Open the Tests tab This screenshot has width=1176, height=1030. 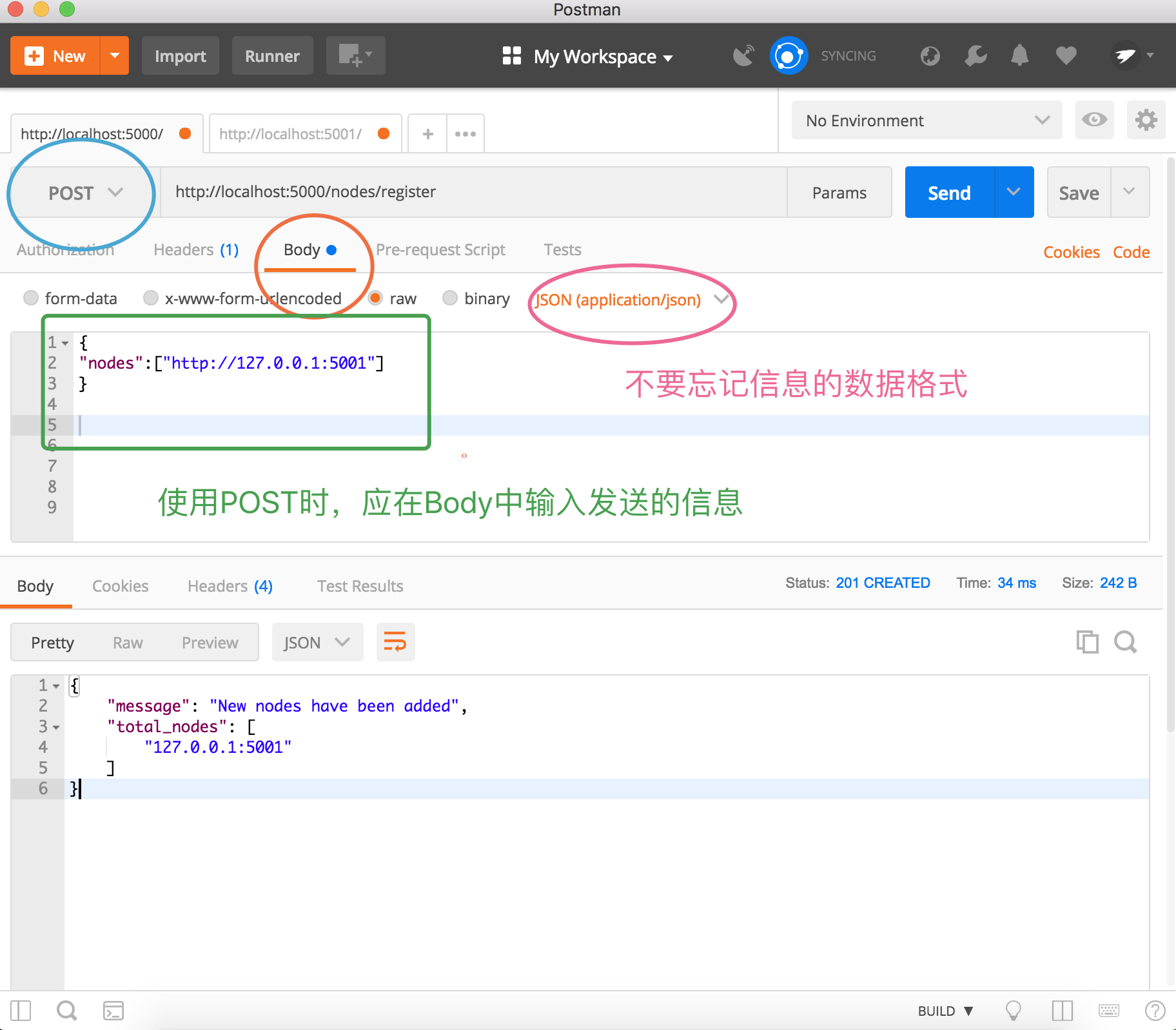(x=562, y=250)
